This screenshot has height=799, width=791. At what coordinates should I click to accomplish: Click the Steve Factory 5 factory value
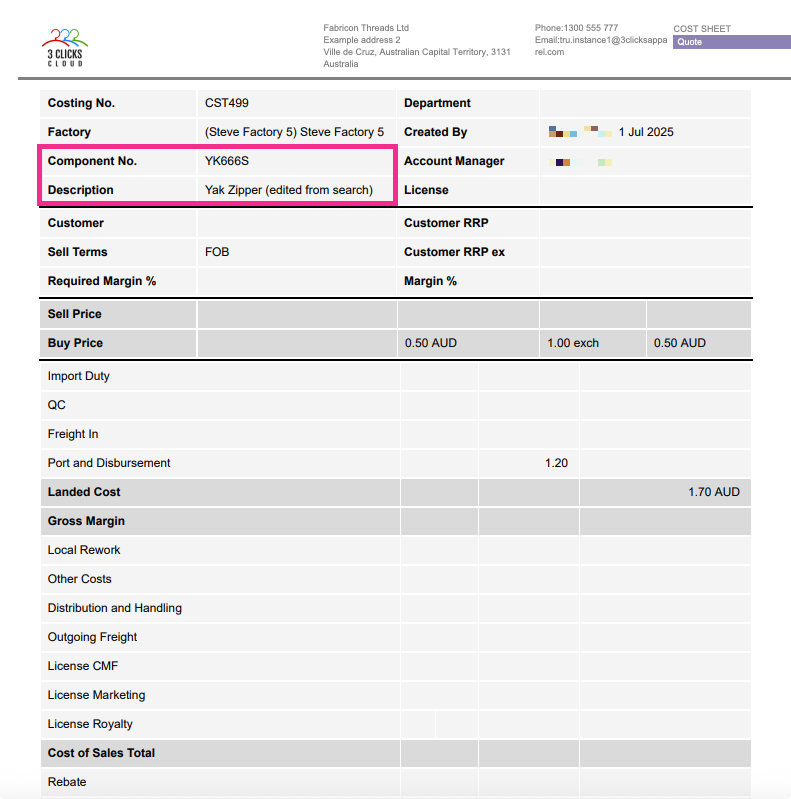pos(294,132)
